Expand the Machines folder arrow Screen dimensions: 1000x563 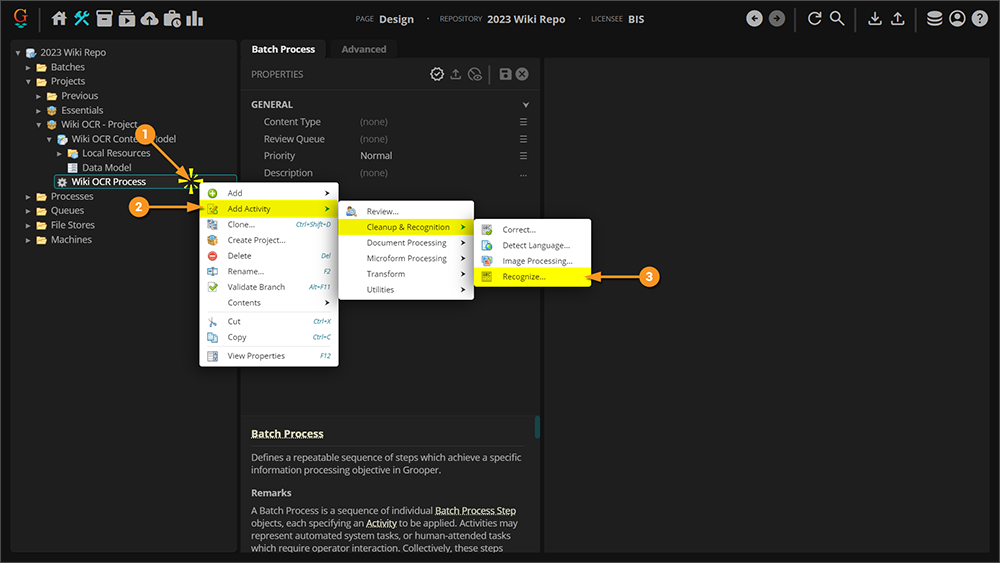[x=28, y=240]
